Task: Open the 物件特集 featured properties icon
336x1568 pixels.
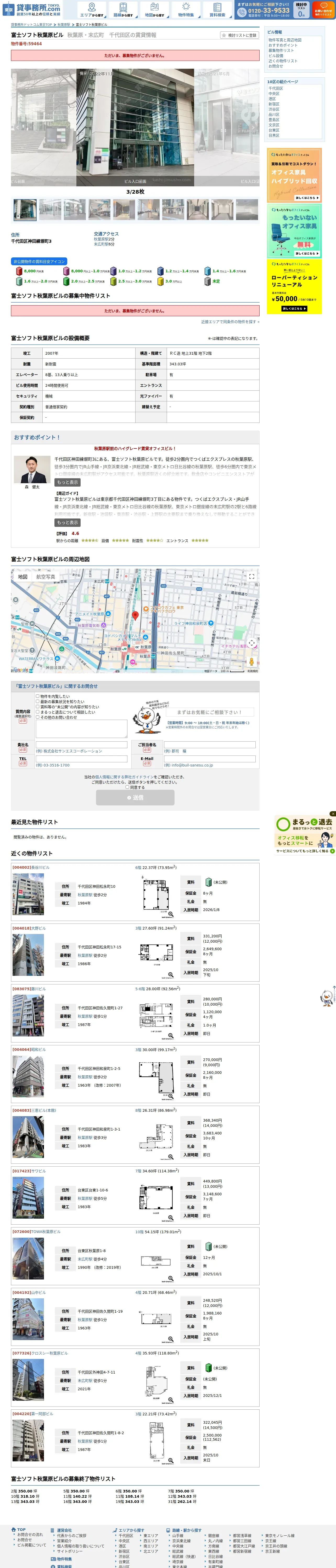Action: coord(186,9)
